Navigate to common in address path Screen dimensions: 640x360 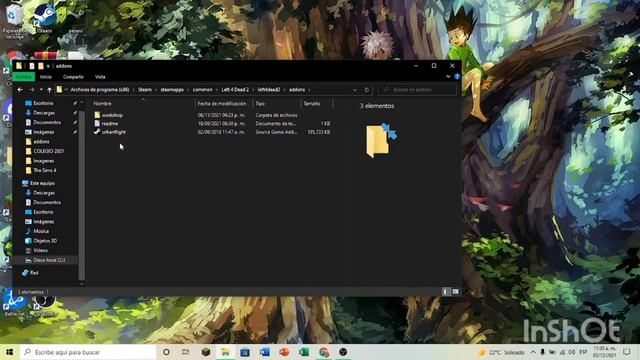click(x=202, y=90)
